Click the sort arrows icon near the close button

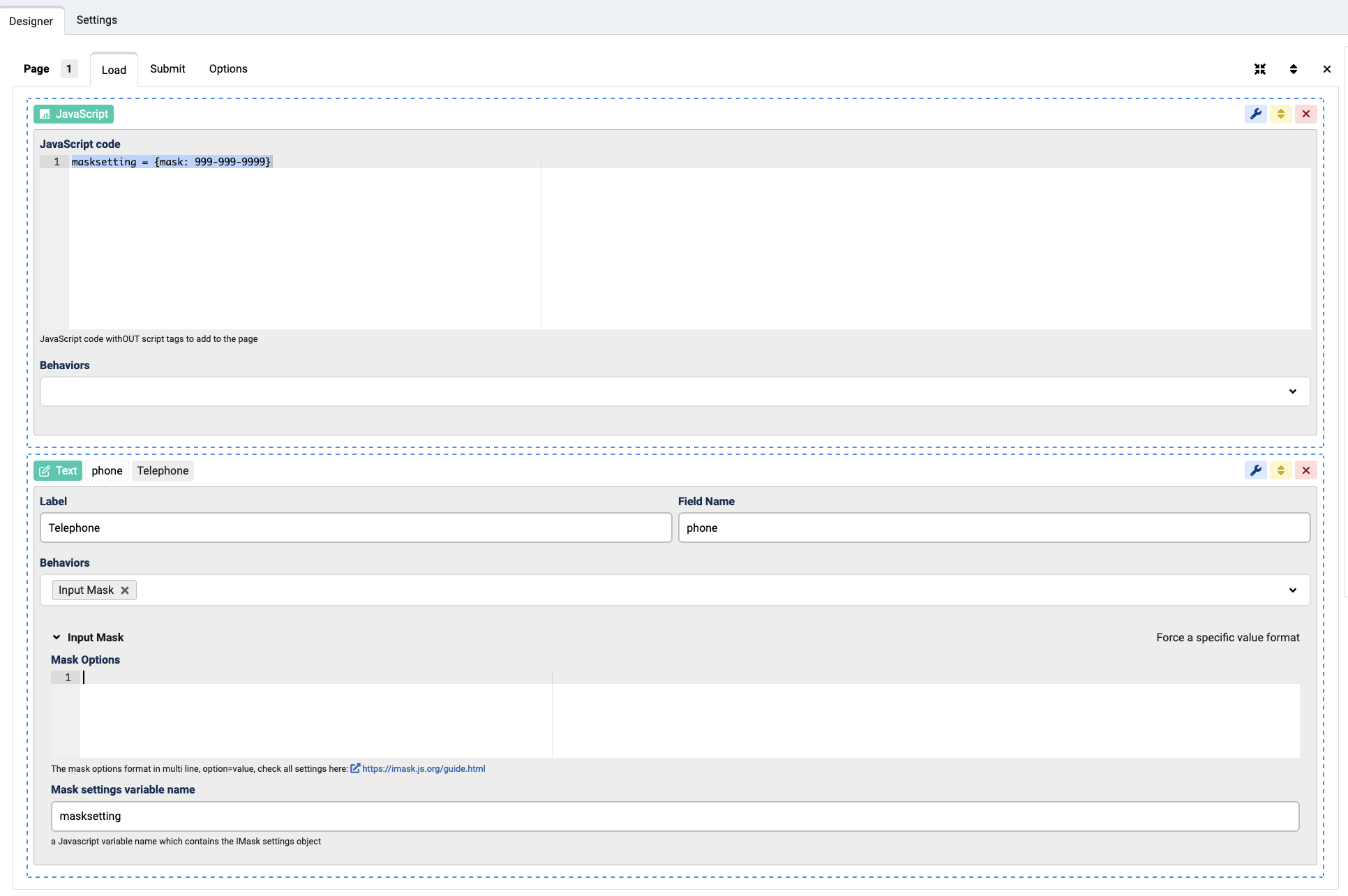tap(1294, 68)
